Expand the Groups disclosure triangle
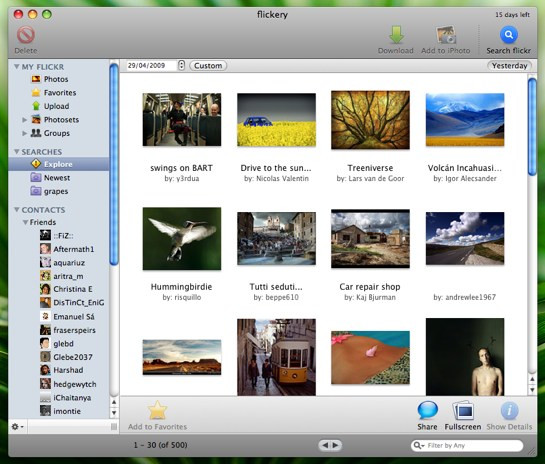The height and width of the screenshot is (464, 545). tap(24, 133)
